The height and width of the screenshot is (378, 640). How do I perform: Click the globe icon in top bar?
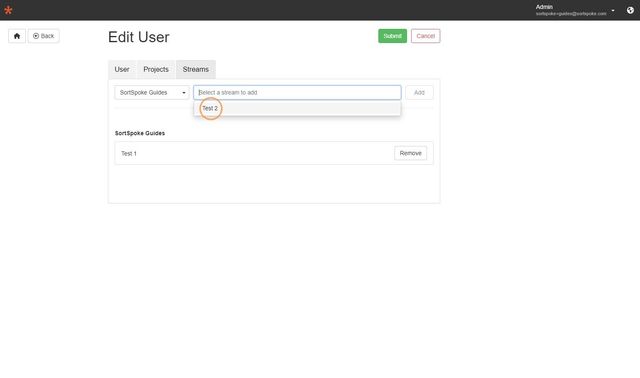630,10
